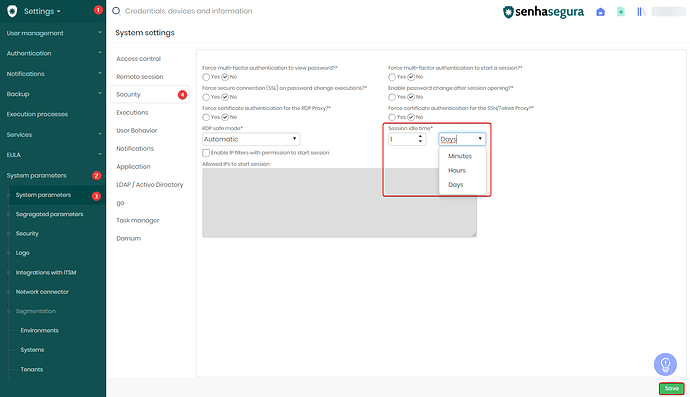Select Yes for force SSL on password change

tap(206, 97)
